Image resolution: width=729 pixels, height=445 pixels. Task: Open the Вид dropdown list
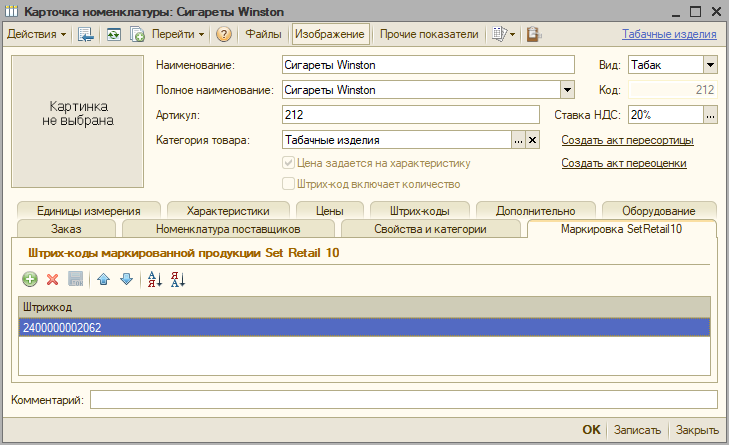point(710,65)
